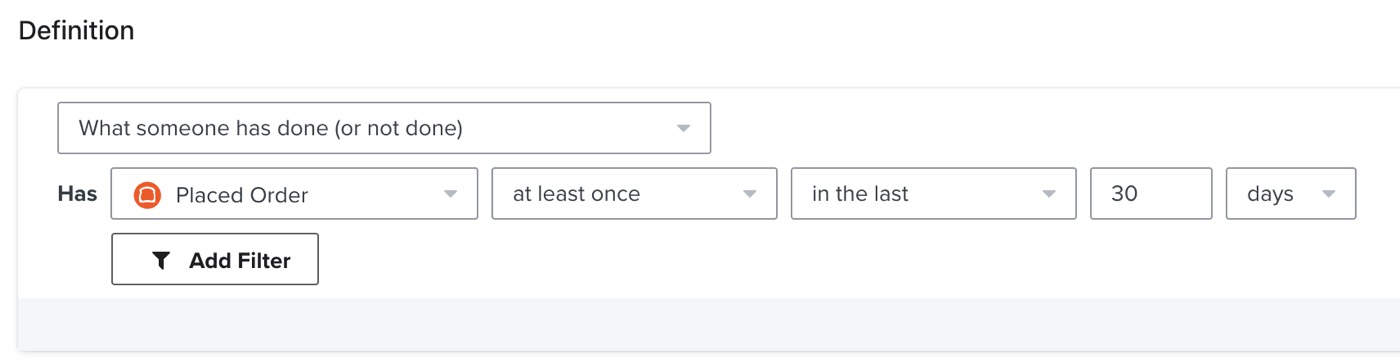
Task: Open "What someone has done" condition dropdown
Action: 384,128
